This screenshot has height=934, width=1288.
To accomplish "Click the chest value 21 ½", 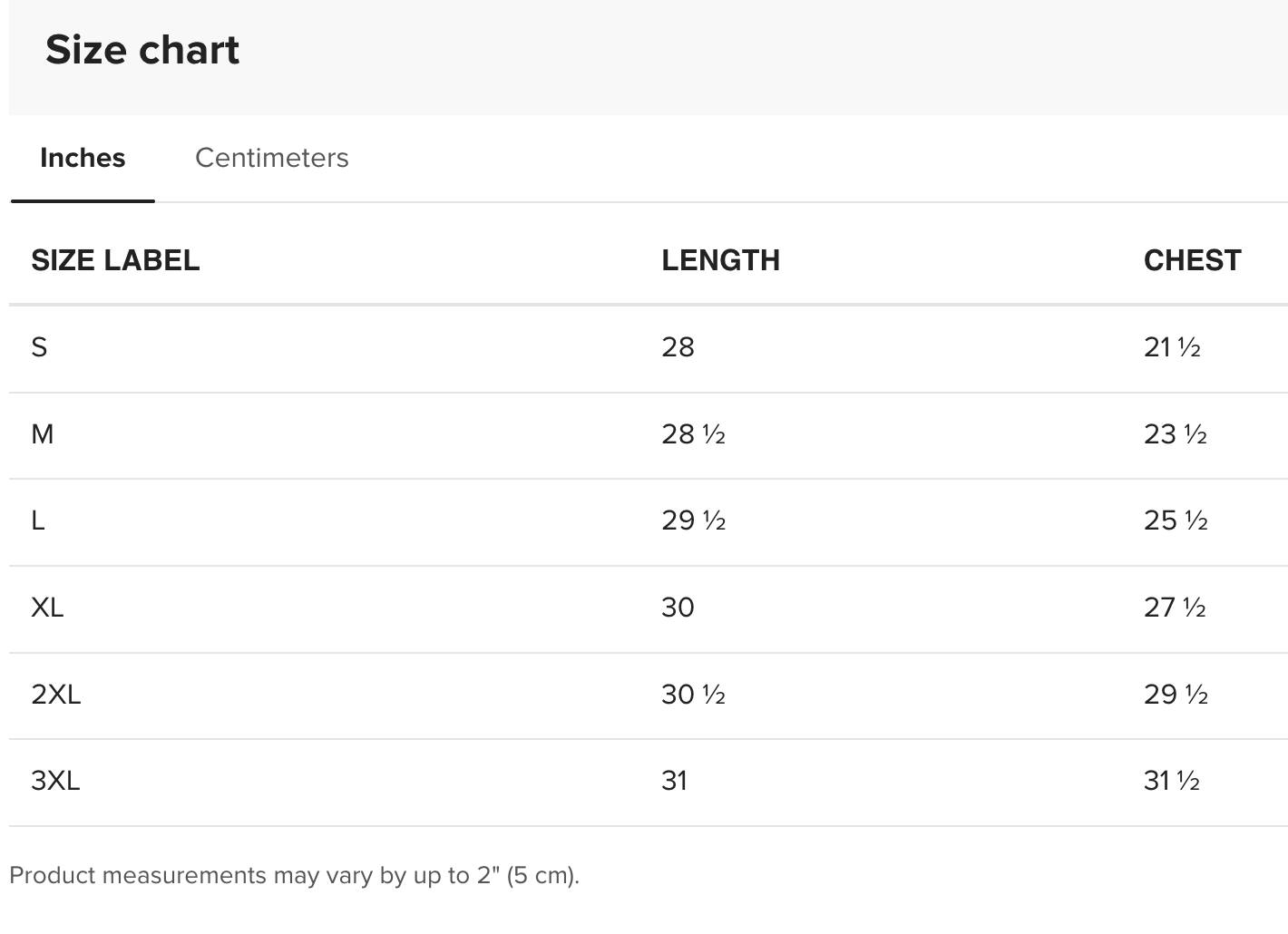I will click(x=1172, y=347).
